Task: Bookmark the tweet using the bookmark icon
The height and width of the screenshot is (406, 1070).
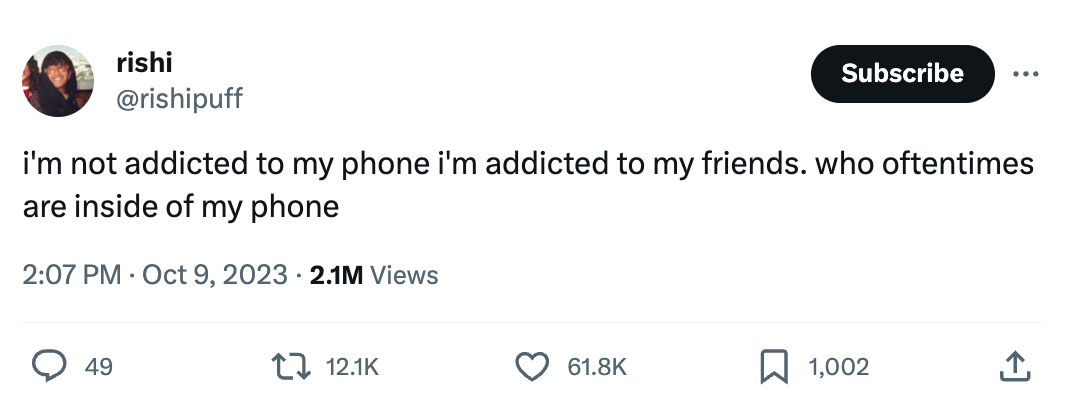Action: pyautogui.click(x=774, y=366)
